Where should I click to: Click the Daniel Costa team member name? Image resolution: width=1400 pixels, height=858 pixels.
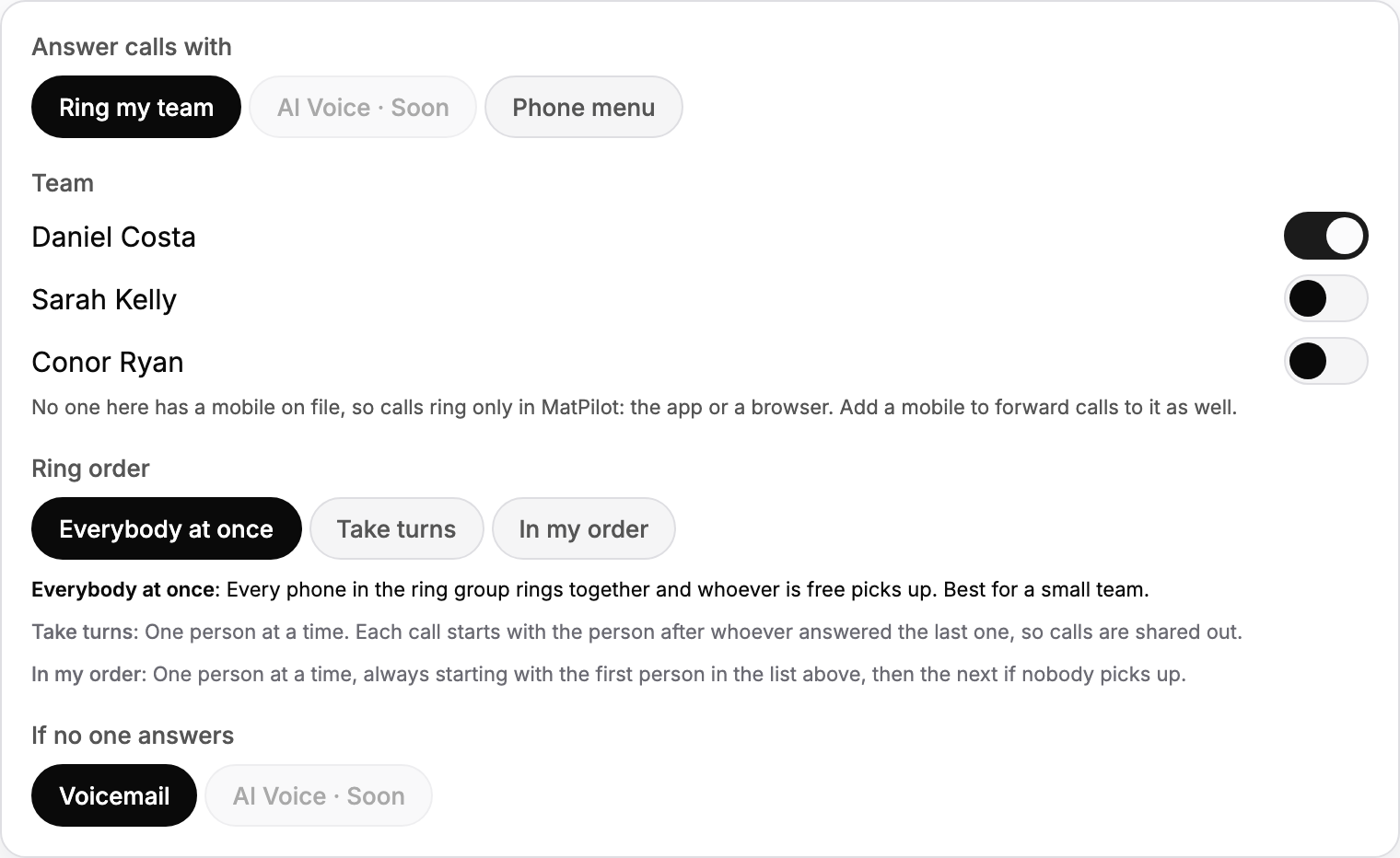tap(113, 237)
